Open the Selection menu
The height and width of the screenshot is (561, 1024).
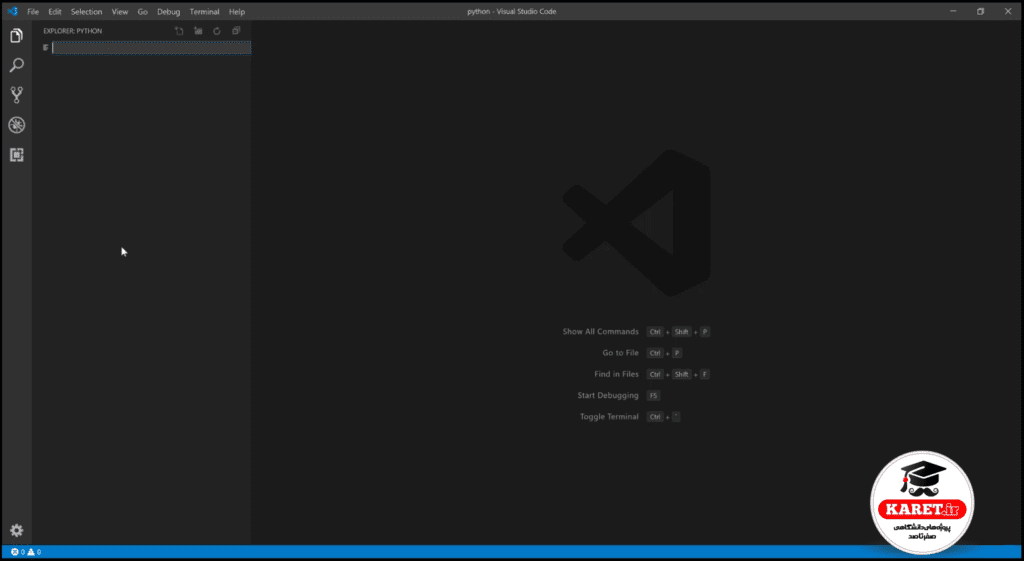86,12
